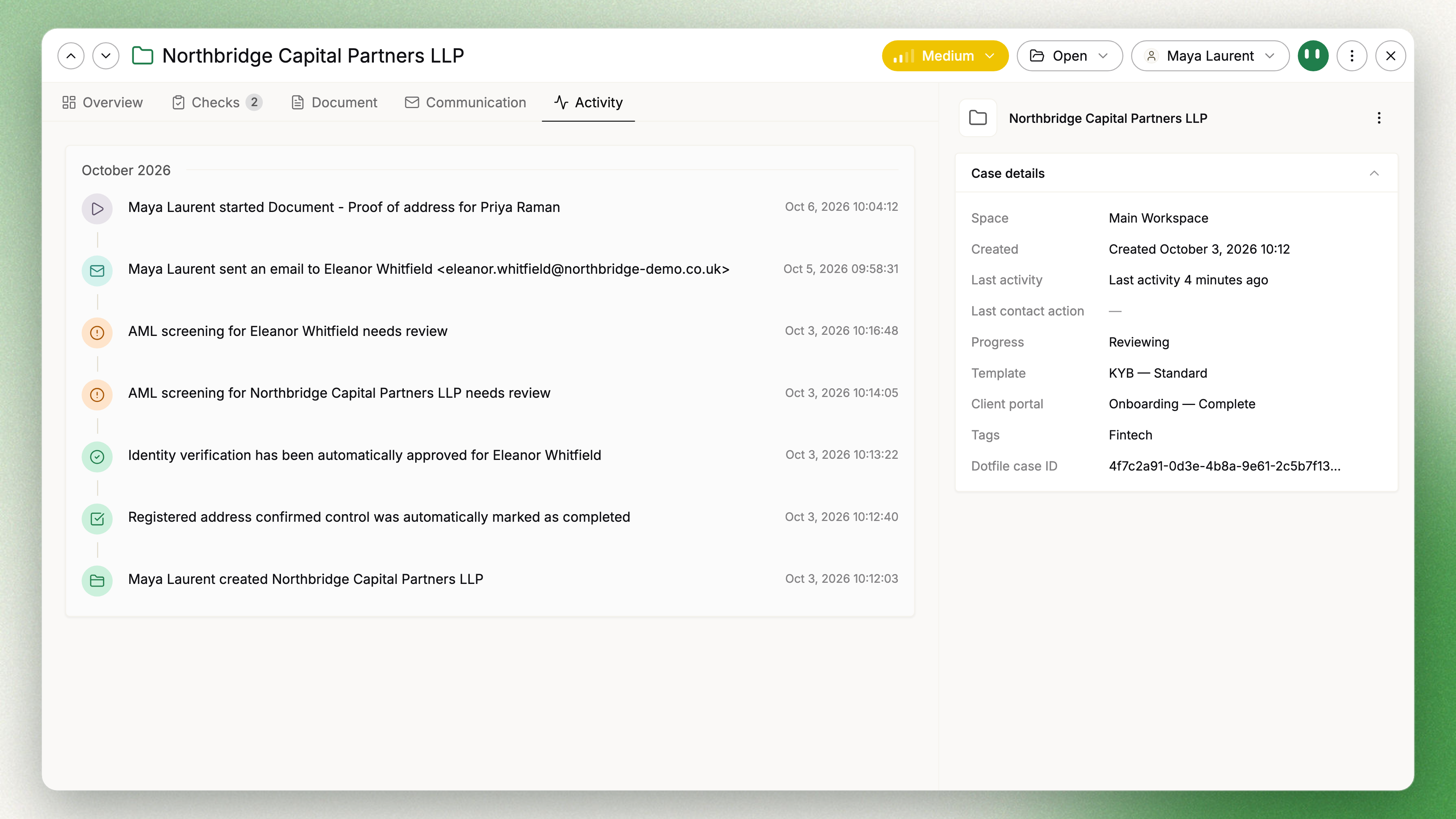Switch to the Communication tab

465,102
